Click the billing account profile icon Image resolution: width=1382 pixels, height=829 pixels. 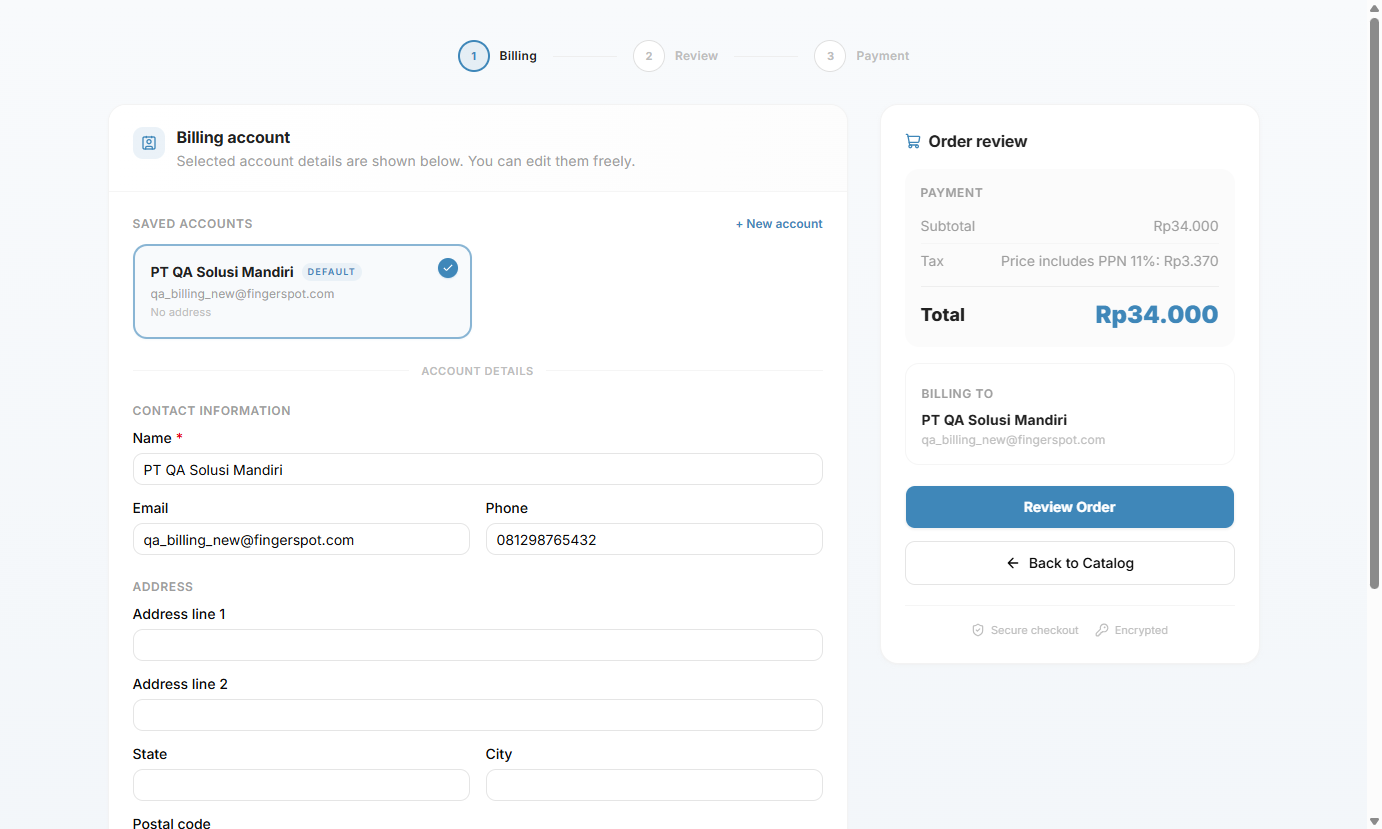149,143
